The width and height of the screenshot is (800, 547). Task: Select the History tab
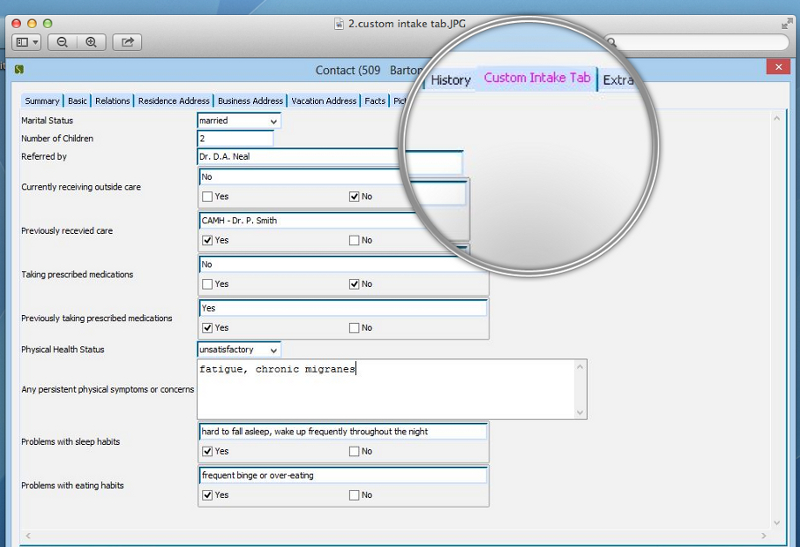pos(451,80)
